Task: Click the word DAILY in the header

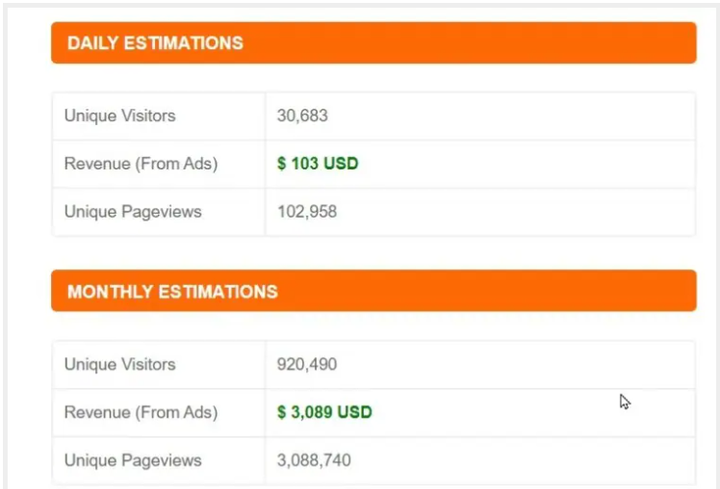Action: (93, 43)
